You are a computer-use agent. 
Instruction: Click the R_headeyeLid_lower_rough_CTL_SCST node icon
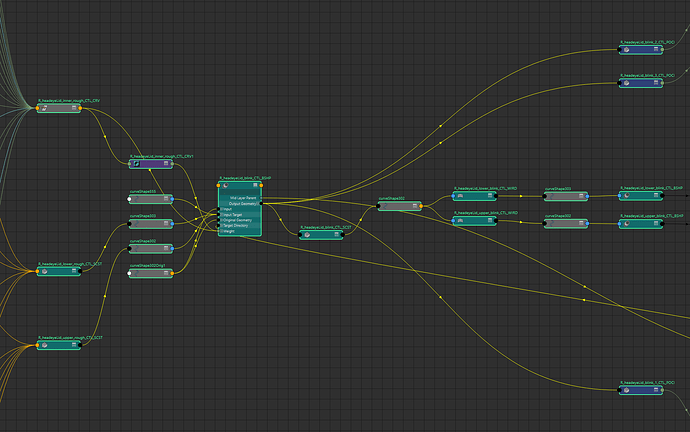coord(45,271)
